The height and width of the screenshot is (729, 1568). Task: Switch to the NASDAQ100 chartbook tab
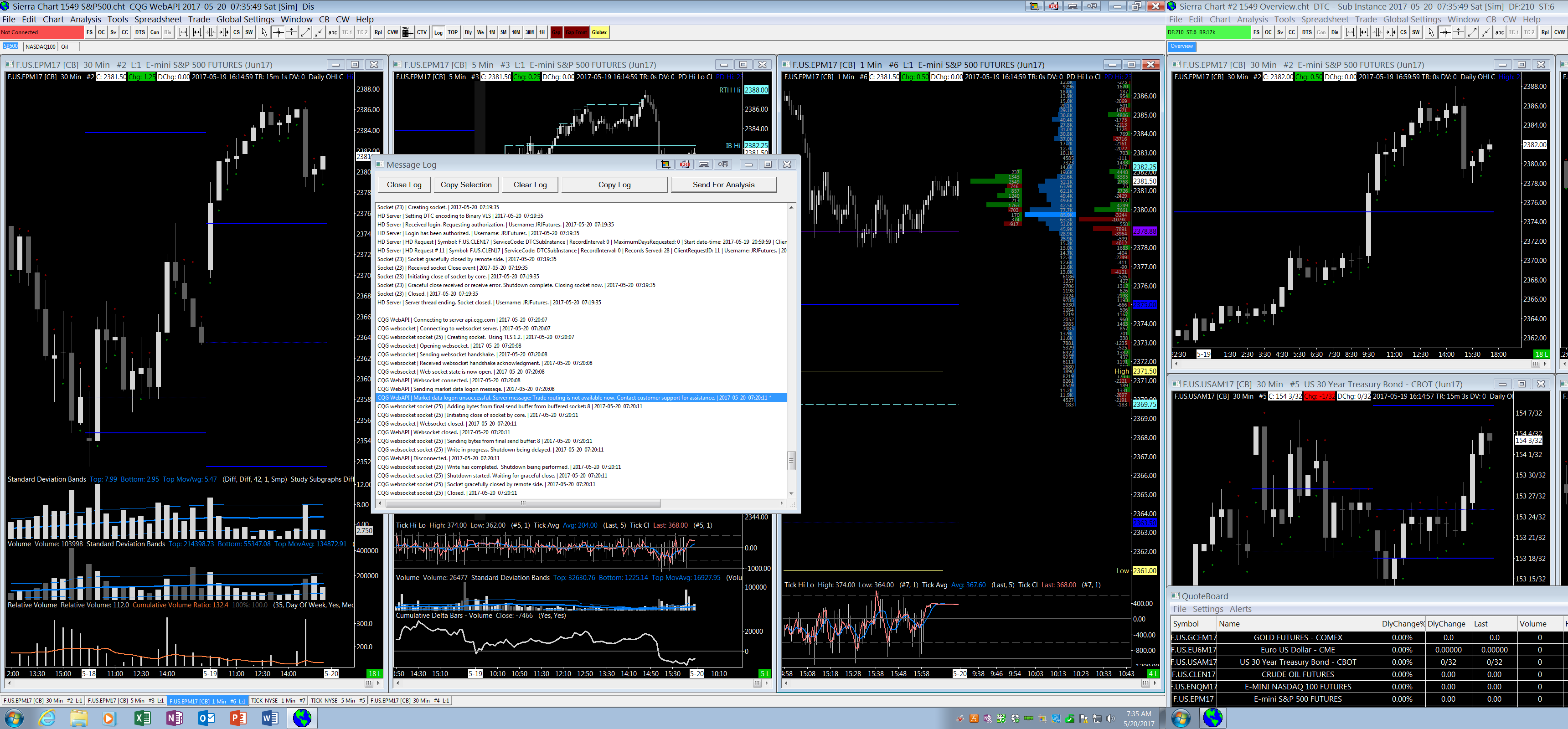(40, 46)
